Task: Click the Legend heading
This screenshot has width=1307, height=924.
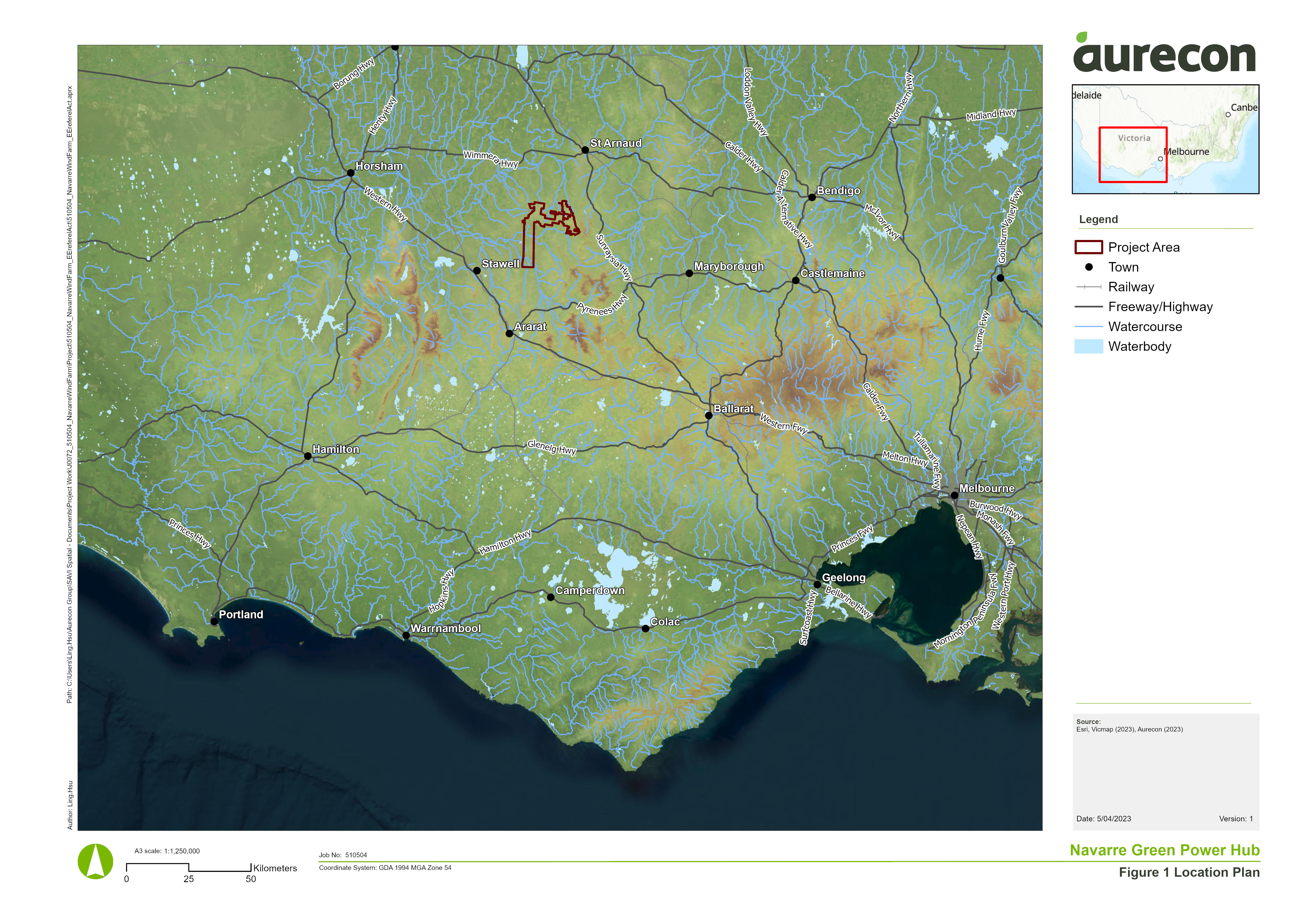Action: coord(1099,220)
